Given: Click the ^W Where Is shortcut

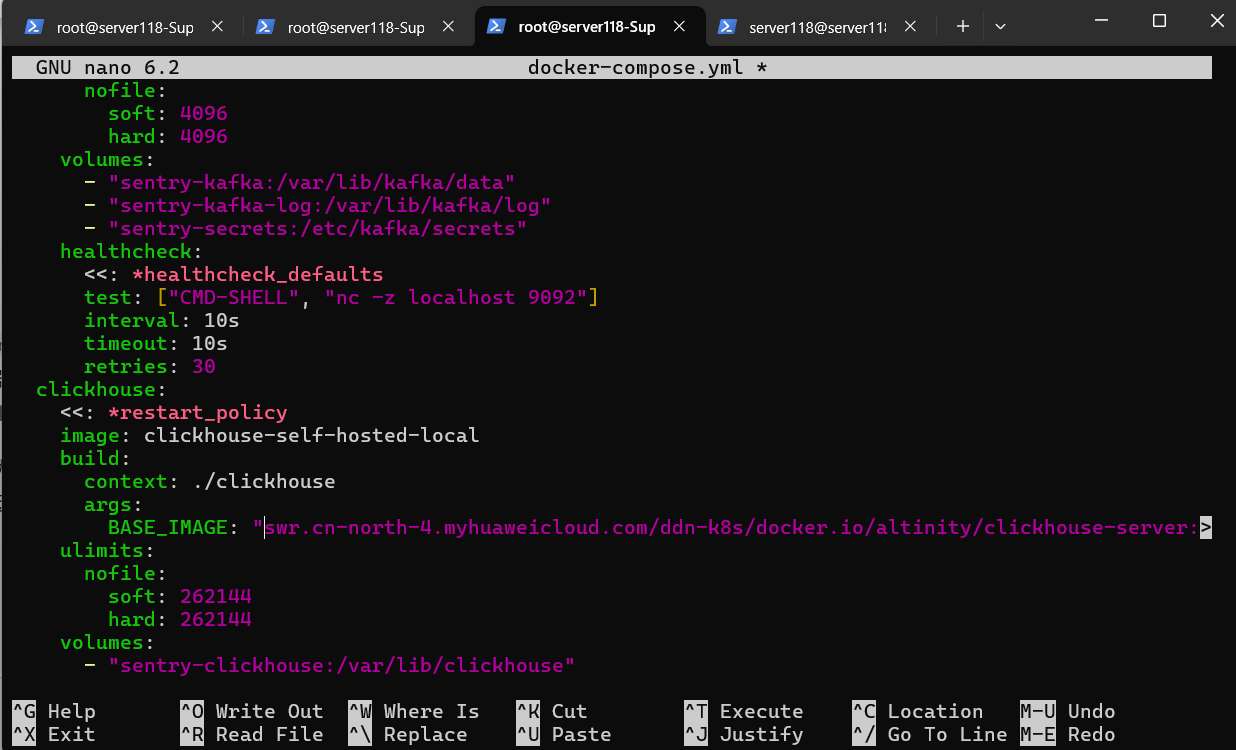Looking at the screenshot, I should [x=414, y=711].
